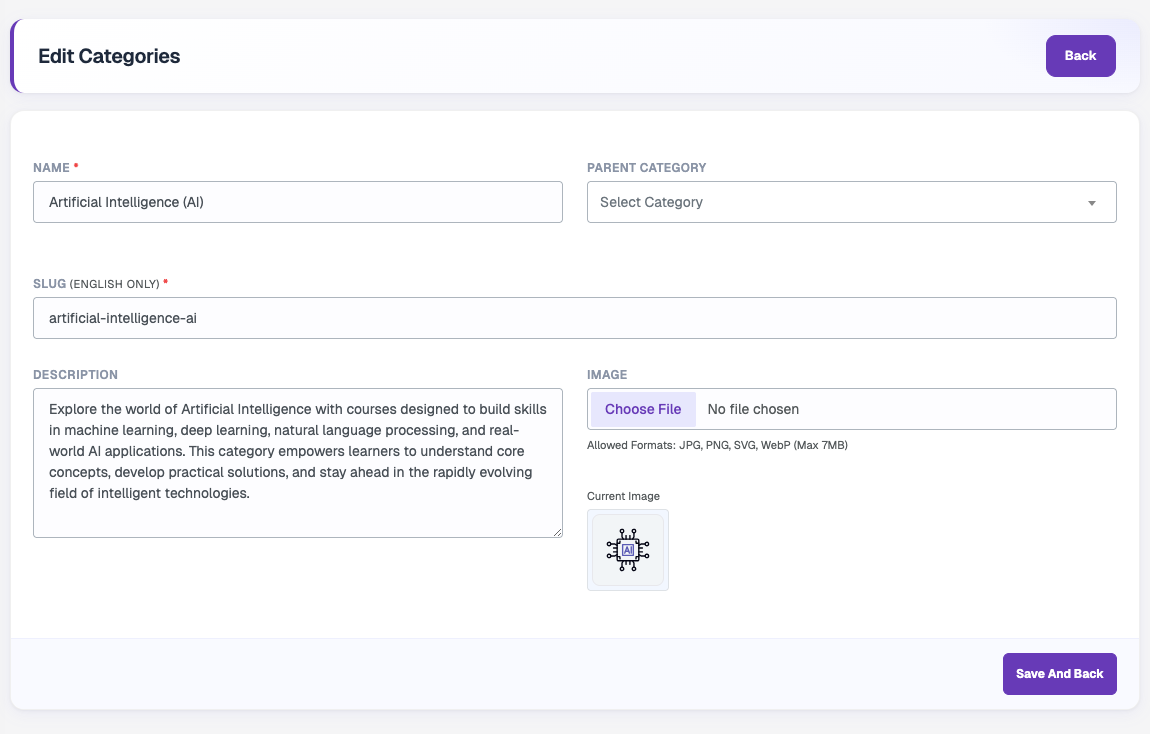Open the Parent Category dropdown
The image size is (1150, 734).
click(851, 202)
